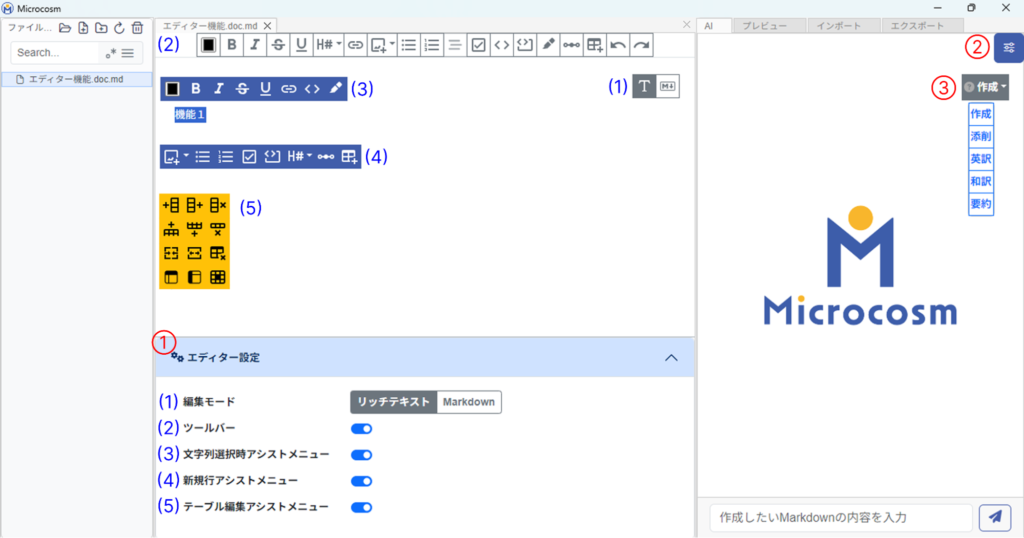Click the highlighter in the blue selection assist menu
1024x538 pixels.
(335, 88)
